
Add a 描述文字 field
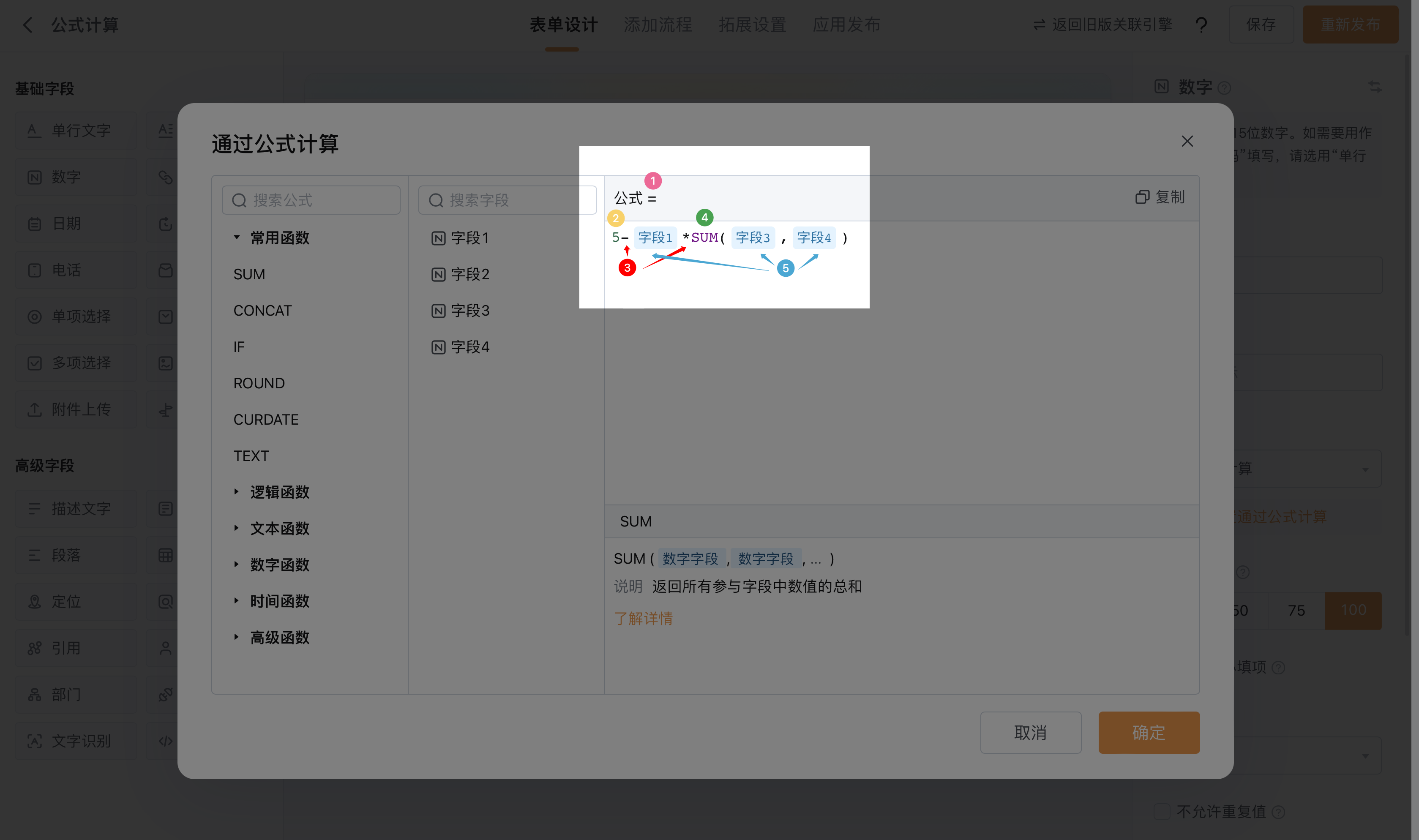[76, 509]
